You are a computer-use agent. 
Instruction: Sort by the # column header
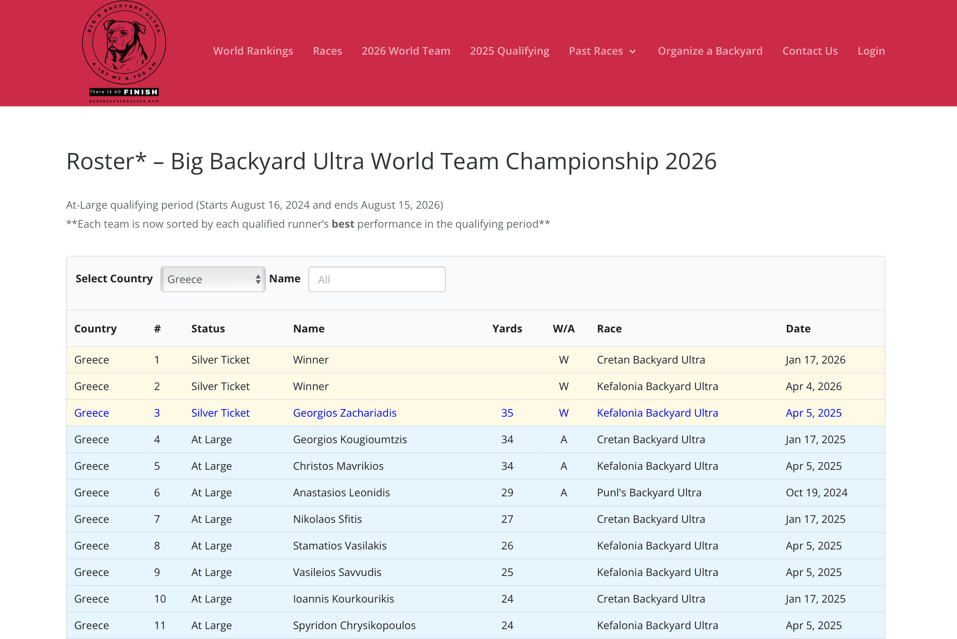click(157, 328)
